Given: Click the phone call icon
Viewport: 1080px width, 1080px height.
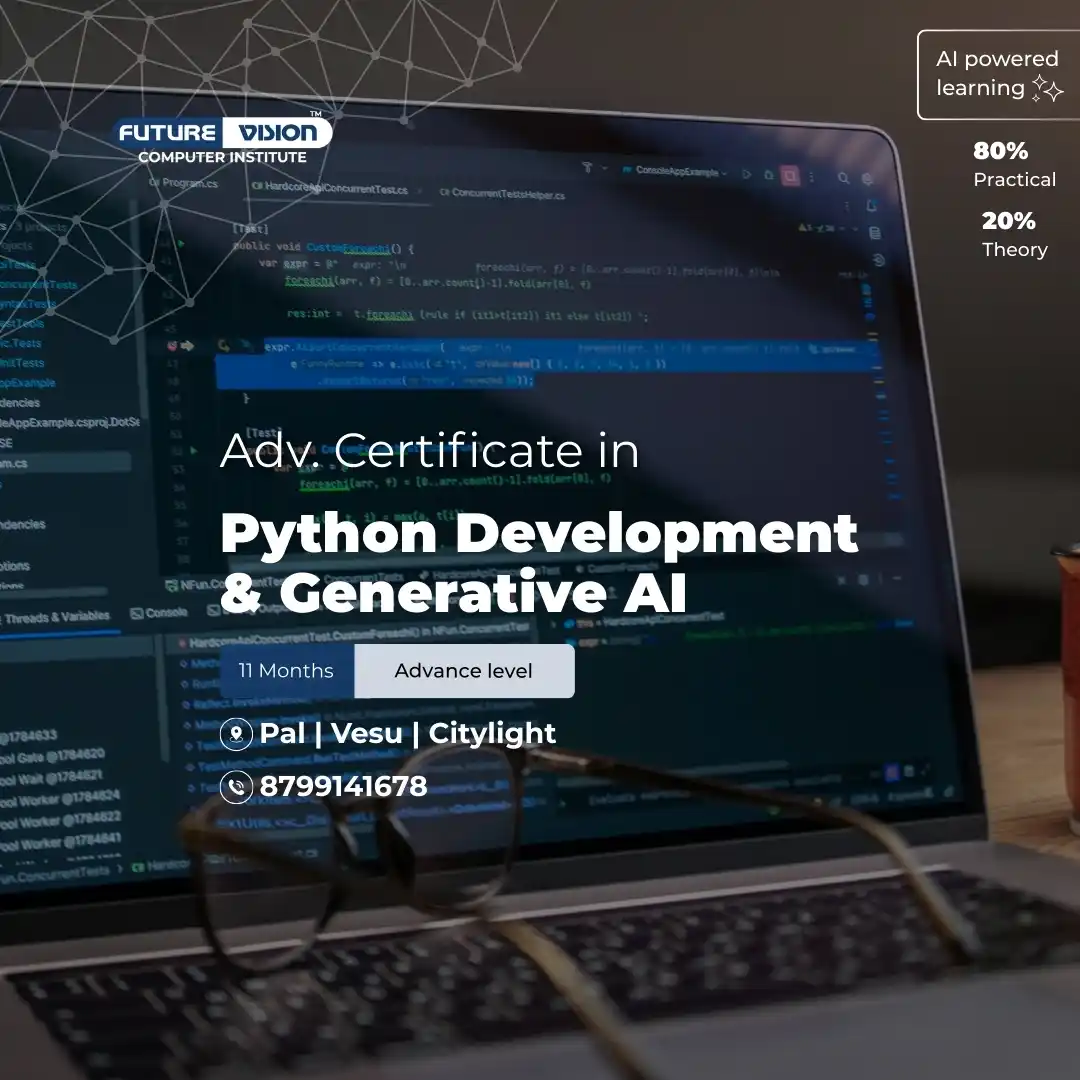Looking at the screenshot, I should [236, 787].
